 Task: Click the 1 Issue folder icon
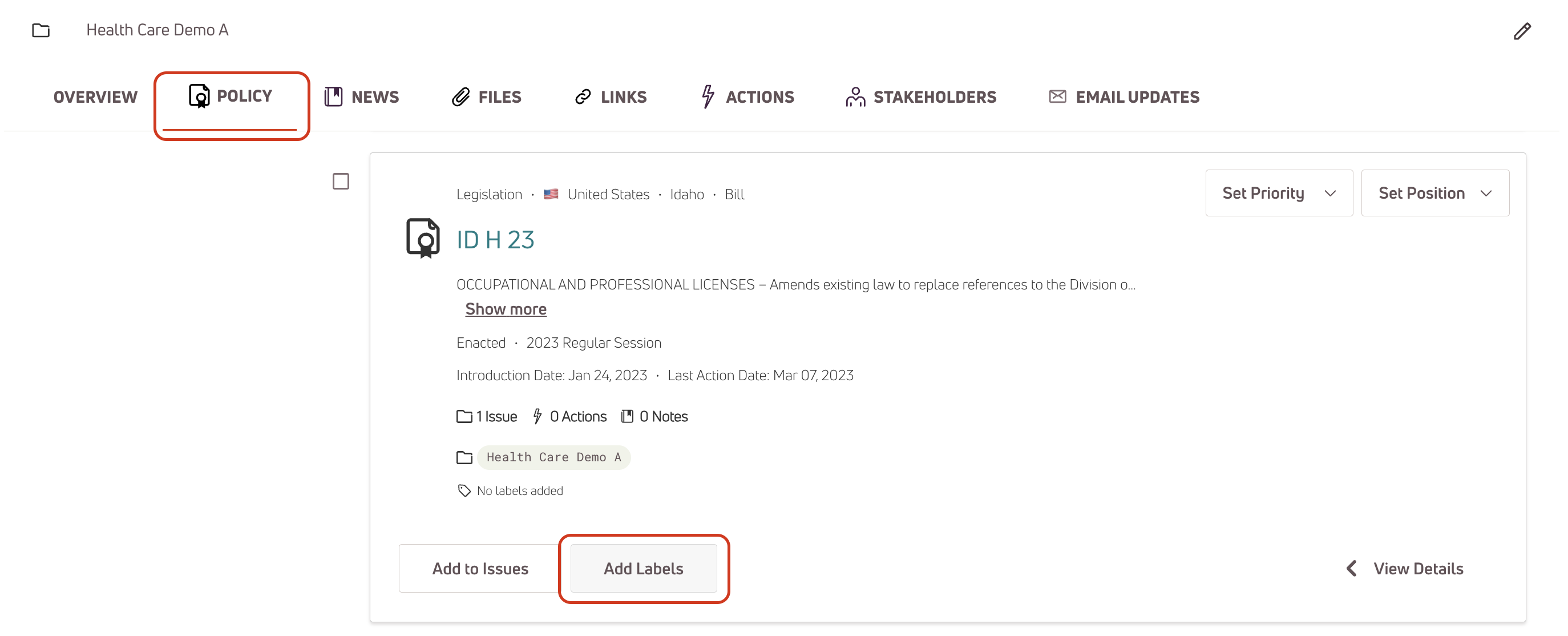tap(464, 416)
